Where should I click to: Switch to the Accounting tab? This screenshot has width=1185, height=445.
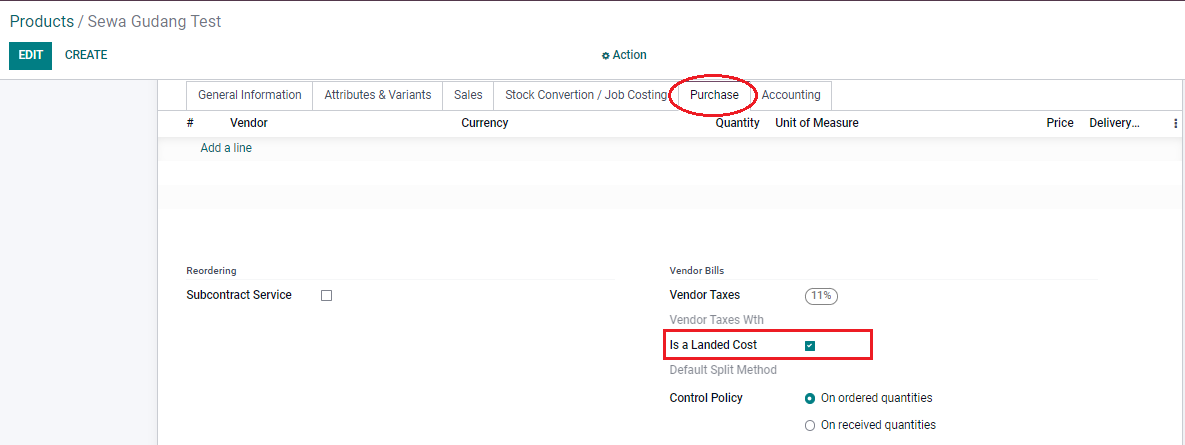pyautogui.click(x=791, y=95)
